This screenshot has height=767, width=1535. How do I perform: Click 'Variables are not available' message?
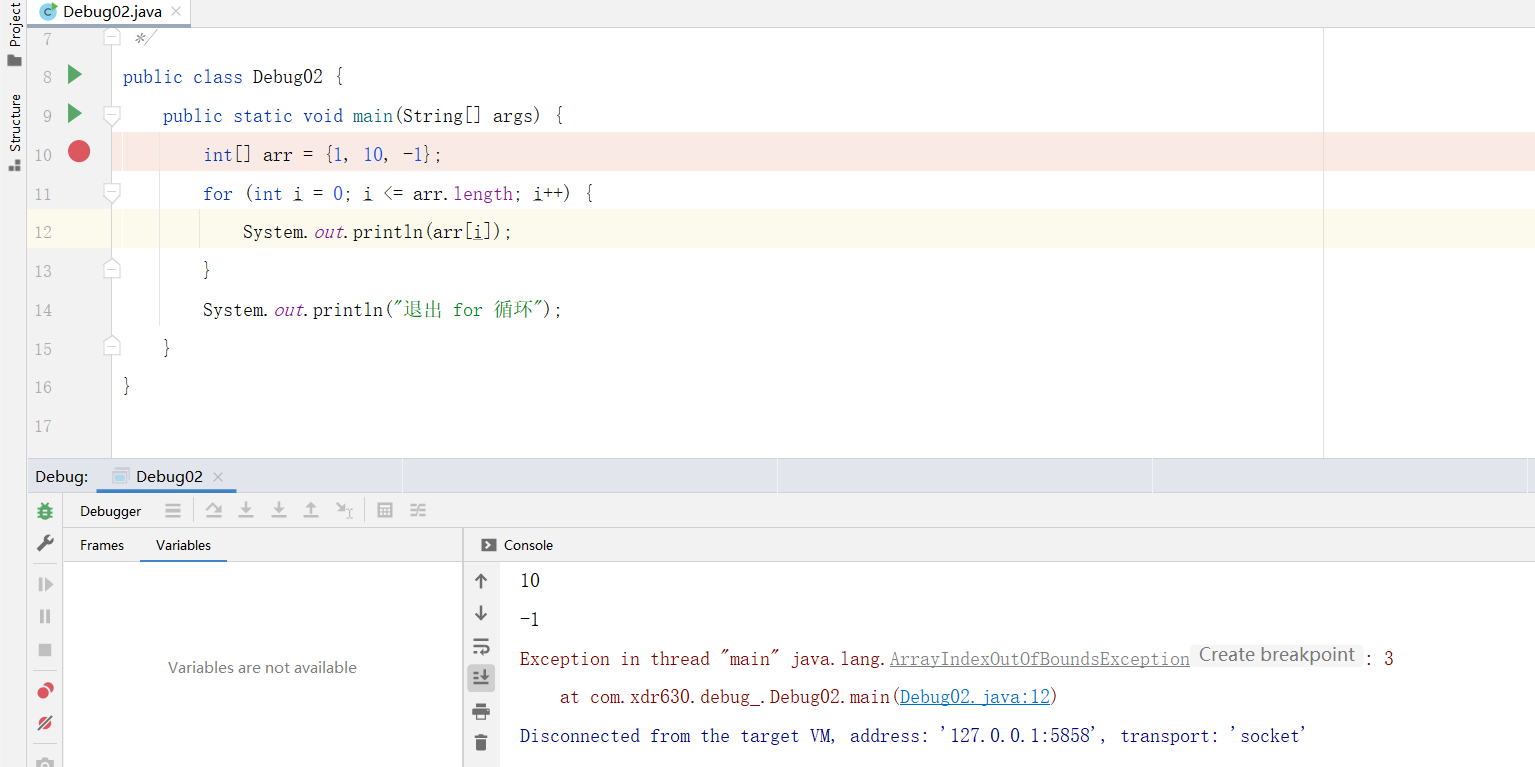click(x=262, y=668)
